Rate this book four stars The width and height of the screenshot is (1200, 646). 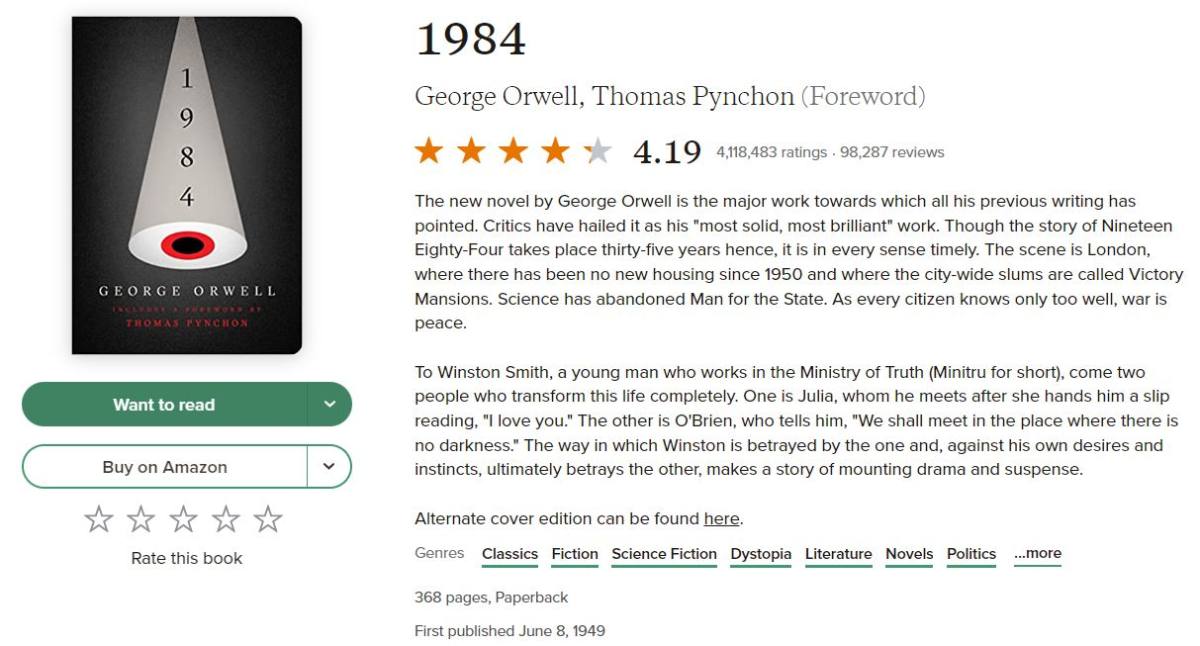click(226, 519)
